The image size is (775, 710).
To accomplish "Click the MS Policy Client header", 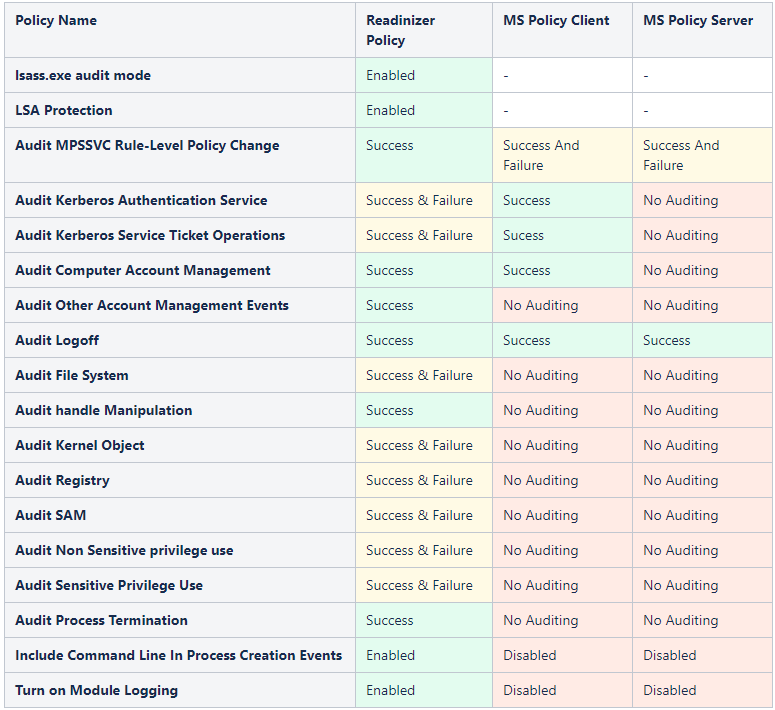I will pos(556,21).
